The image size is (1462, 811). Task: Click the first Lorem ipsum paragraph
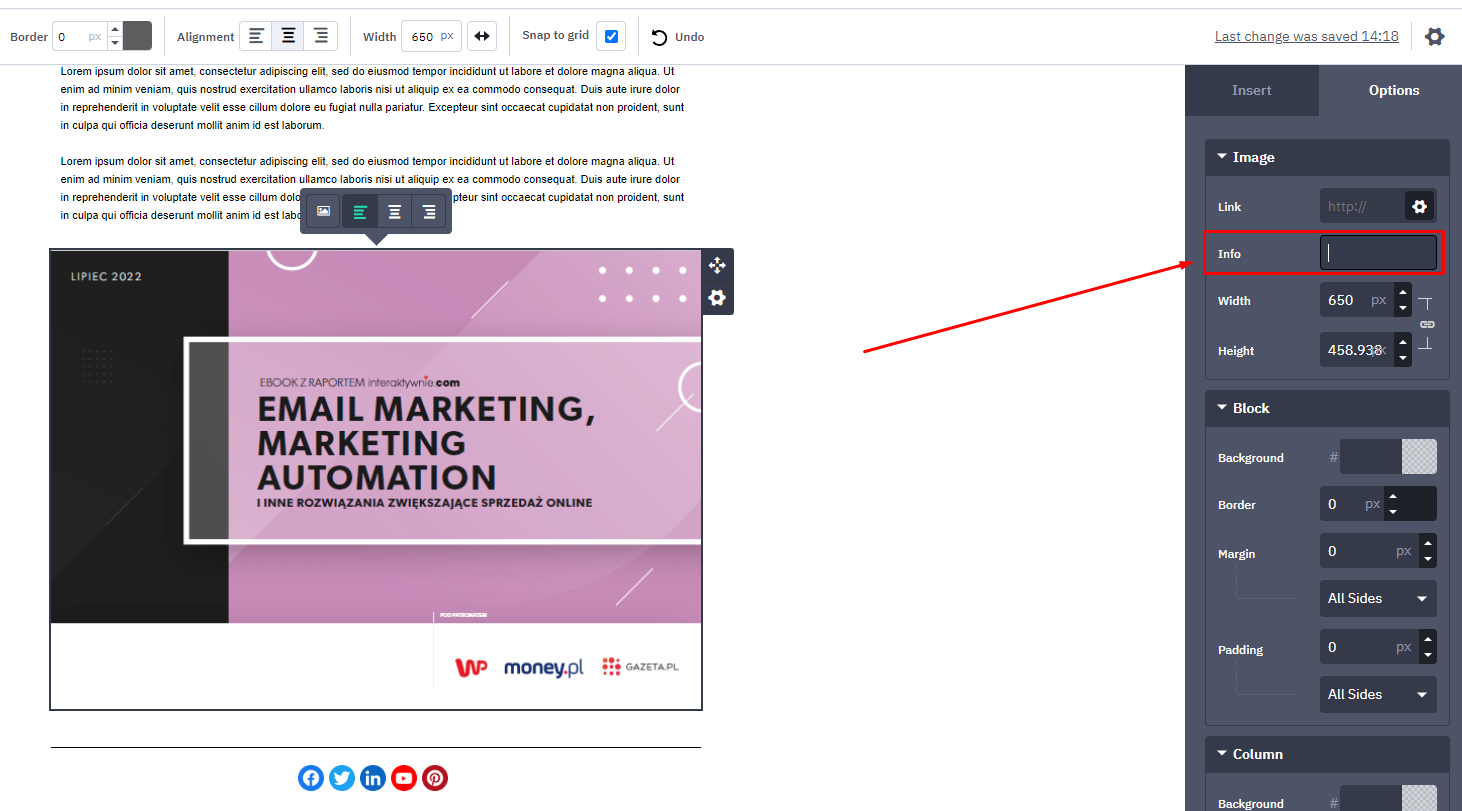pyautogui.click(x=373, y=99)
